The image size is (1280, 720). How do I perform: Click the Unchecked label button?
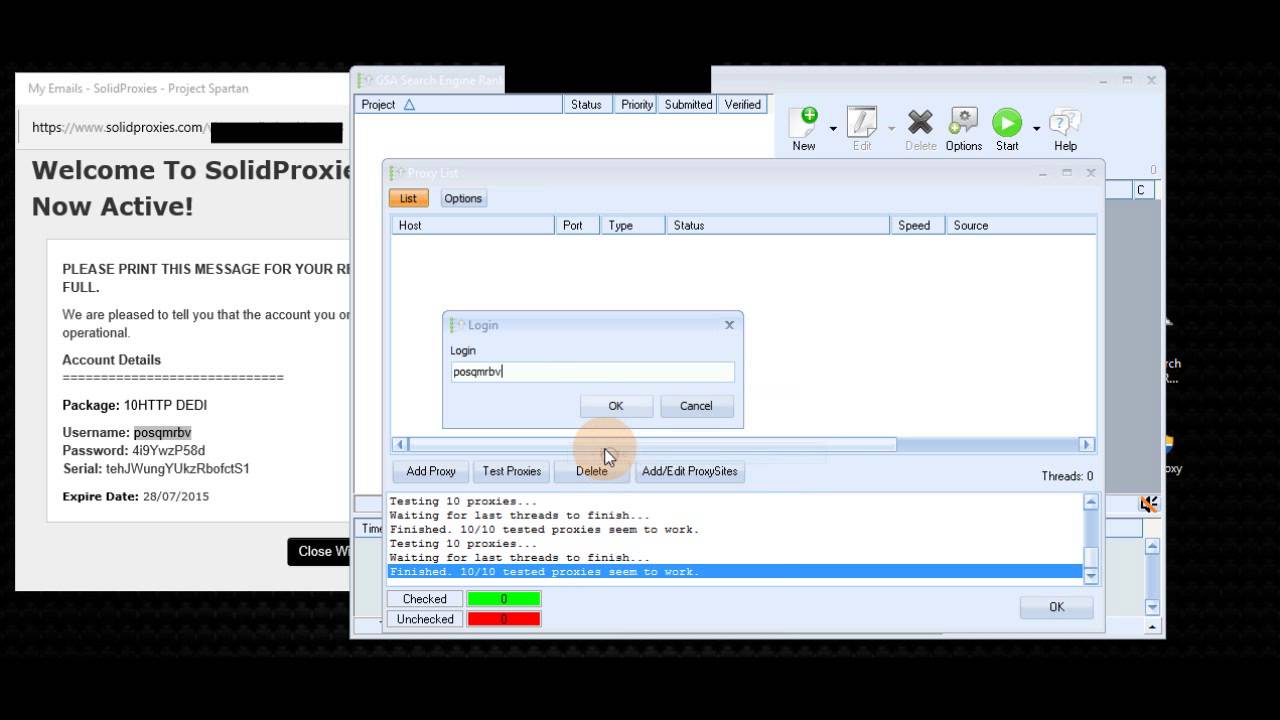tap(425, 619)
